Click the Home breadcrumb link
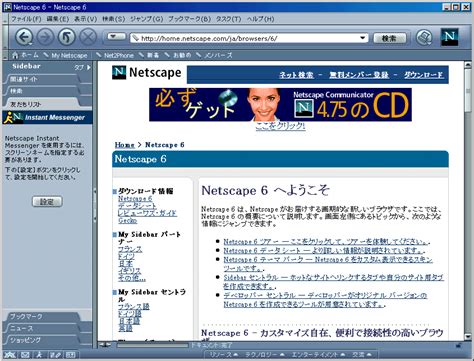The width and height of the screenshot is (474, 361). [124, 145]
